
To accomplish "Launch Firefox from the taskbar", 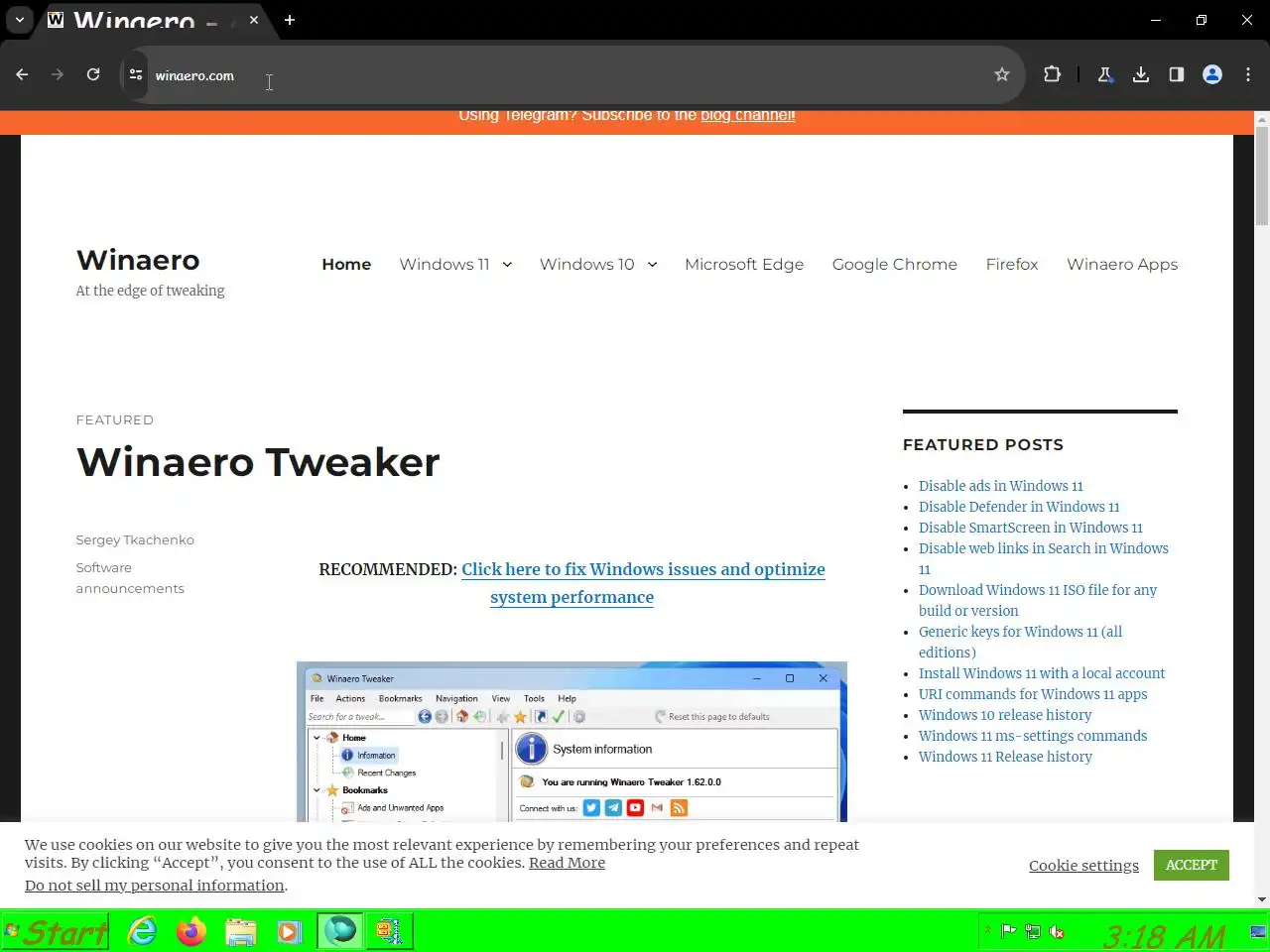I will pyautogui.click(x=191, y=931).
